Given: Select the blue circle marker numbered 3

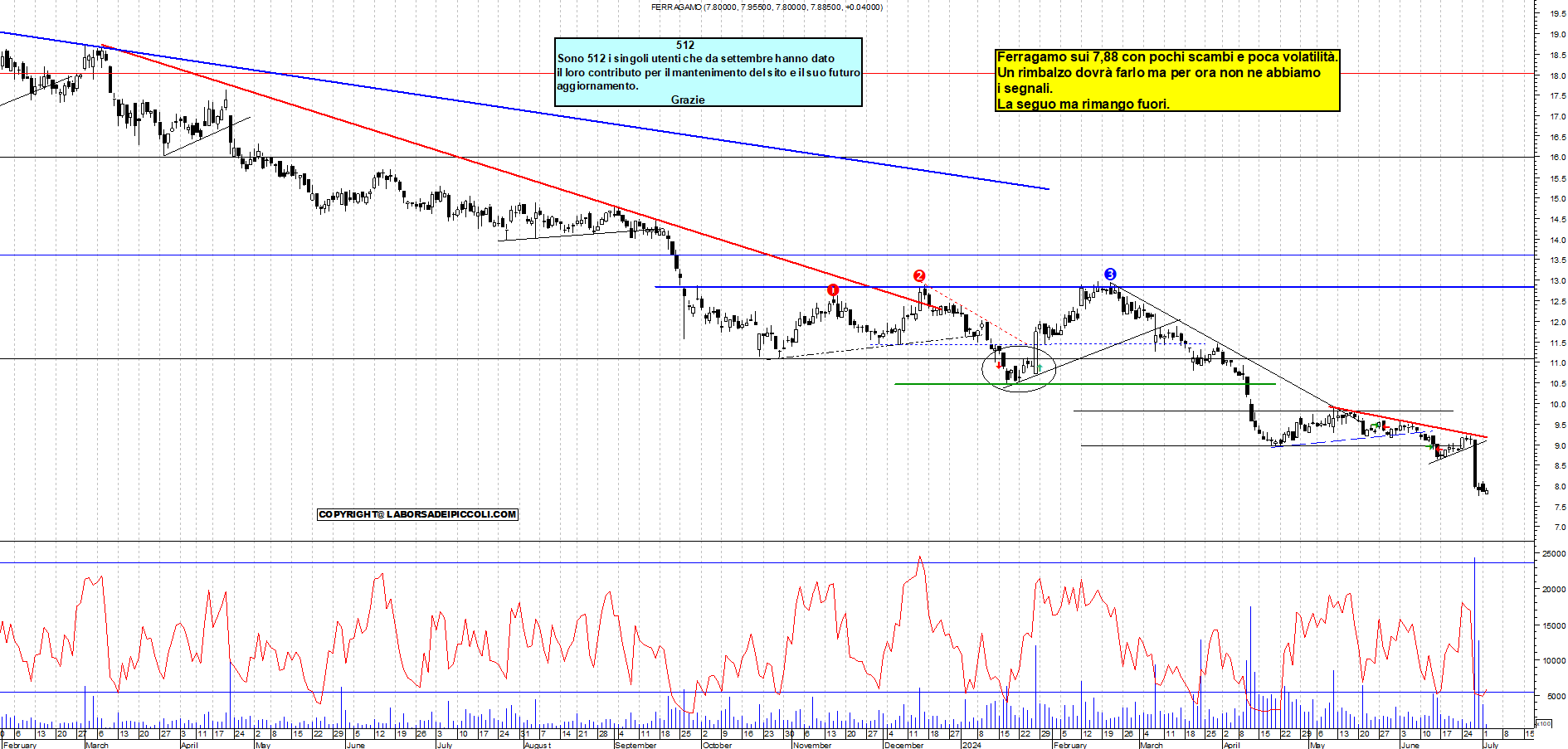Looking at the screenshot, I should tap(1110, 274).
